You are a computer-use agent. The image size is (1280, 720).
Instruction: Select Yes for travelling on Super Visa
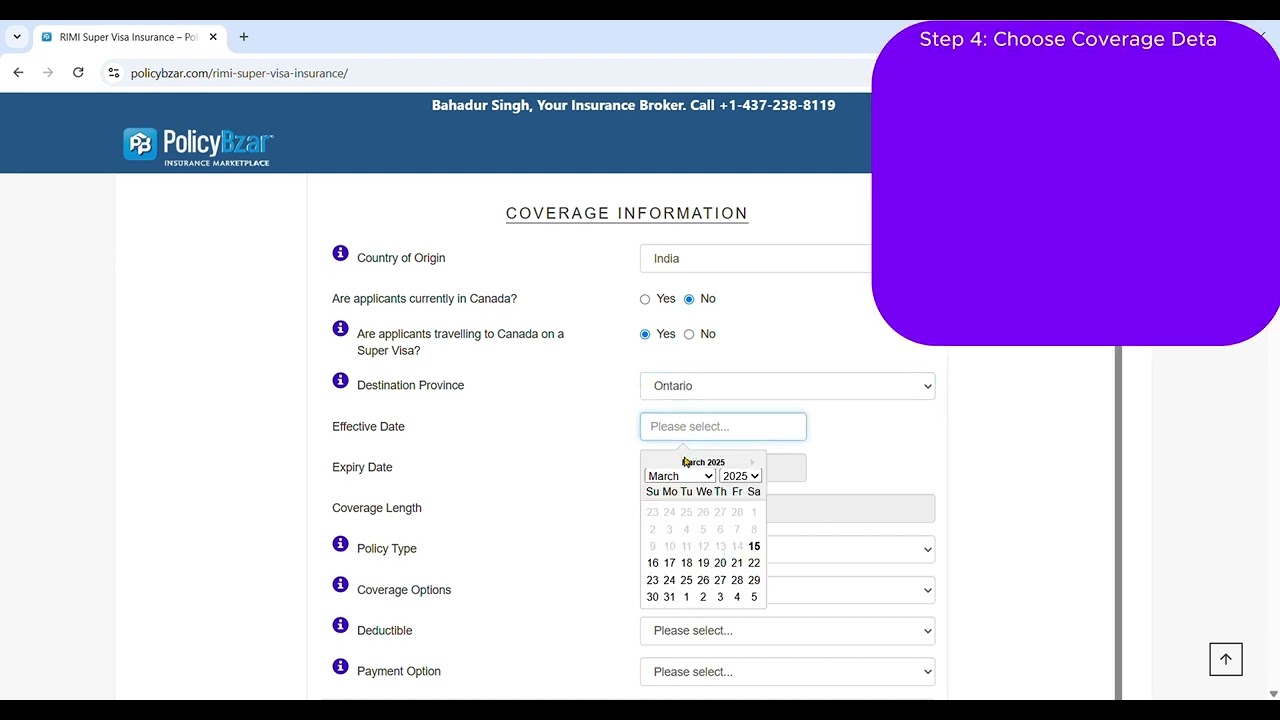click(x=645, y=334)
